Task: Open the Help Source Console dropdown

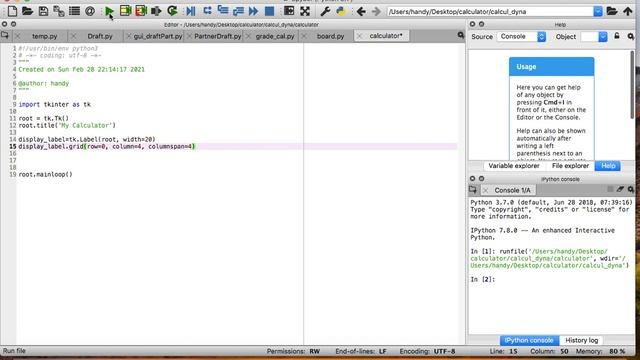Action: click(x=521, y=37)
